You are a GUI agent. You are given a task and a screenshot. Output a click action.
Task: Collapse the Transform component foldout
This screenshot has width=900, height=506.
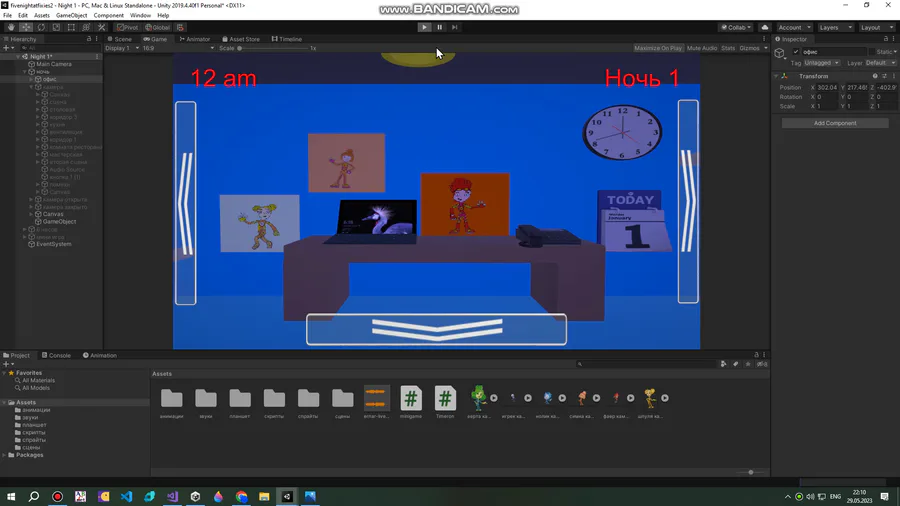point(776,76)
